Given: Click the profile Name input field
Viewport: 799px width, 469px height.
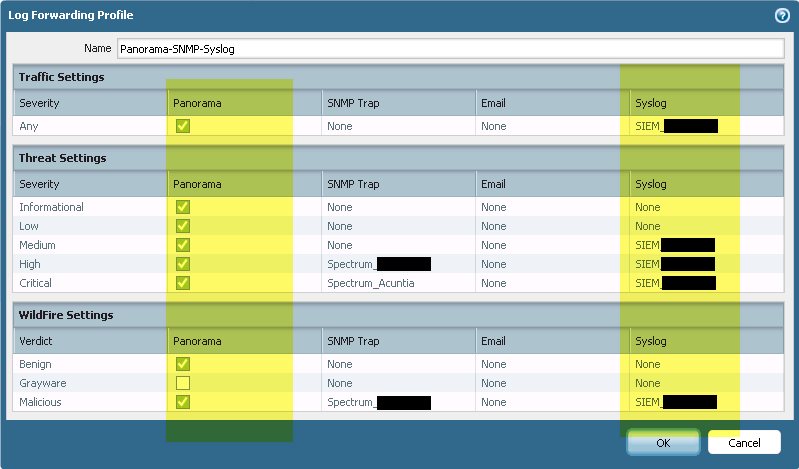Looking at the screenshot, I should (450, 48).
